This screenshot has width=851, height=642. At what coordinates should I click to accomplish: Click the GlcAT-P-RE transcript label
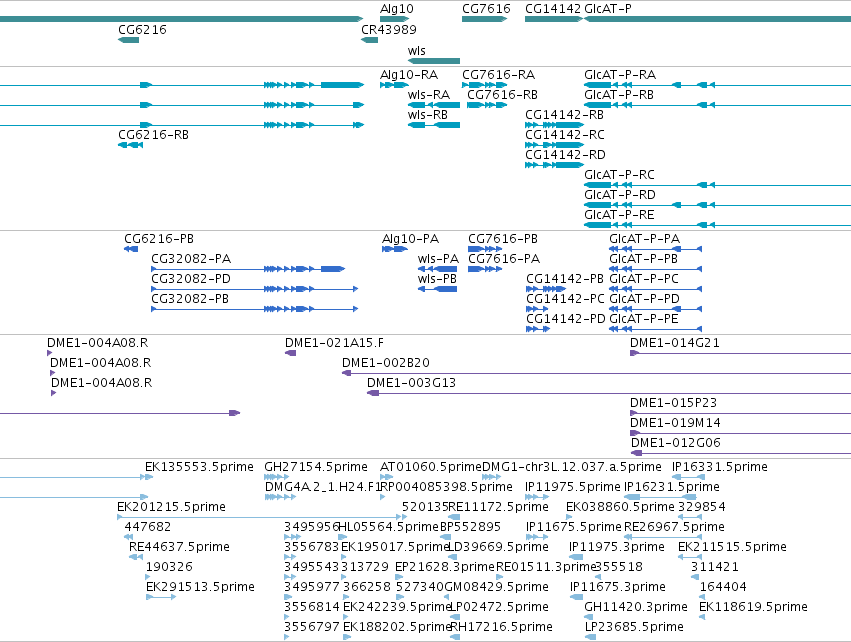pyautogui.click(x=619, y=215)
